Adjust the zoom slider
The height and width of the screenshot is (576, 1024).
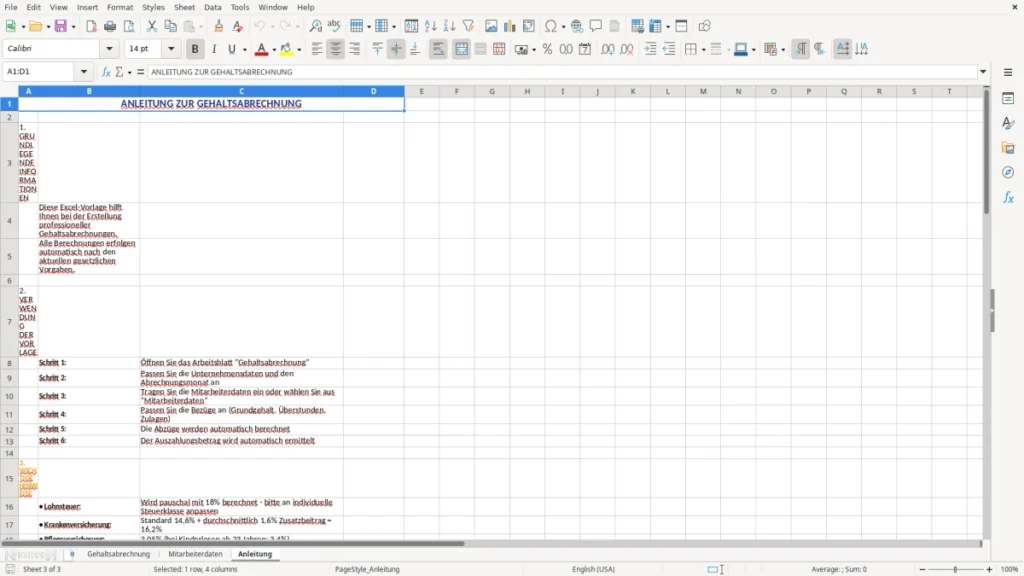(955, 569)
